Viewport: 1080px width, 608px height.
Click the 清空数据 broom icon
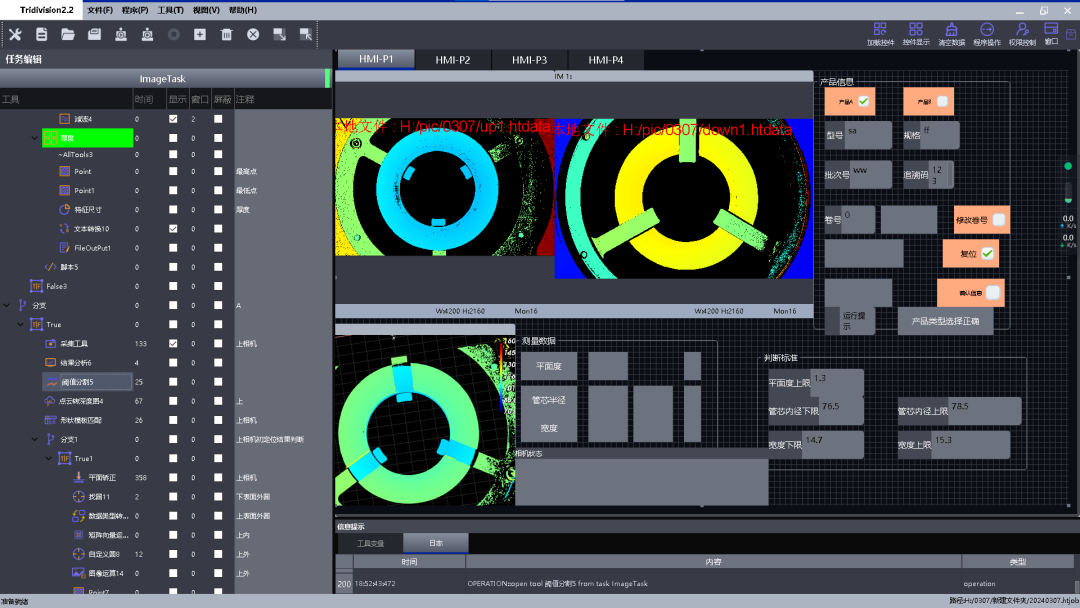click(953, 30)
